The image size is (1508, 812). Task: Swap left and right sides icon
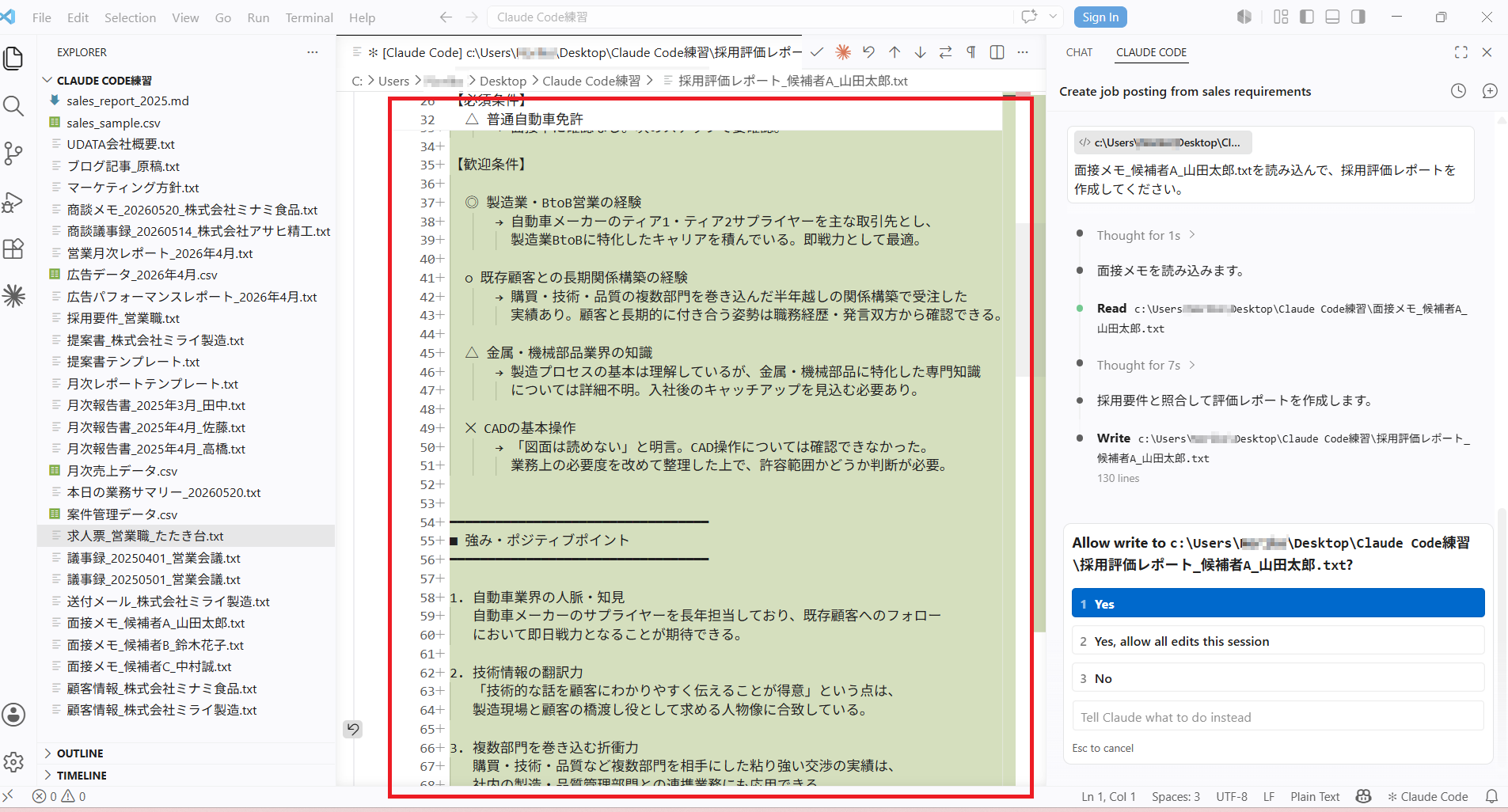945,52
